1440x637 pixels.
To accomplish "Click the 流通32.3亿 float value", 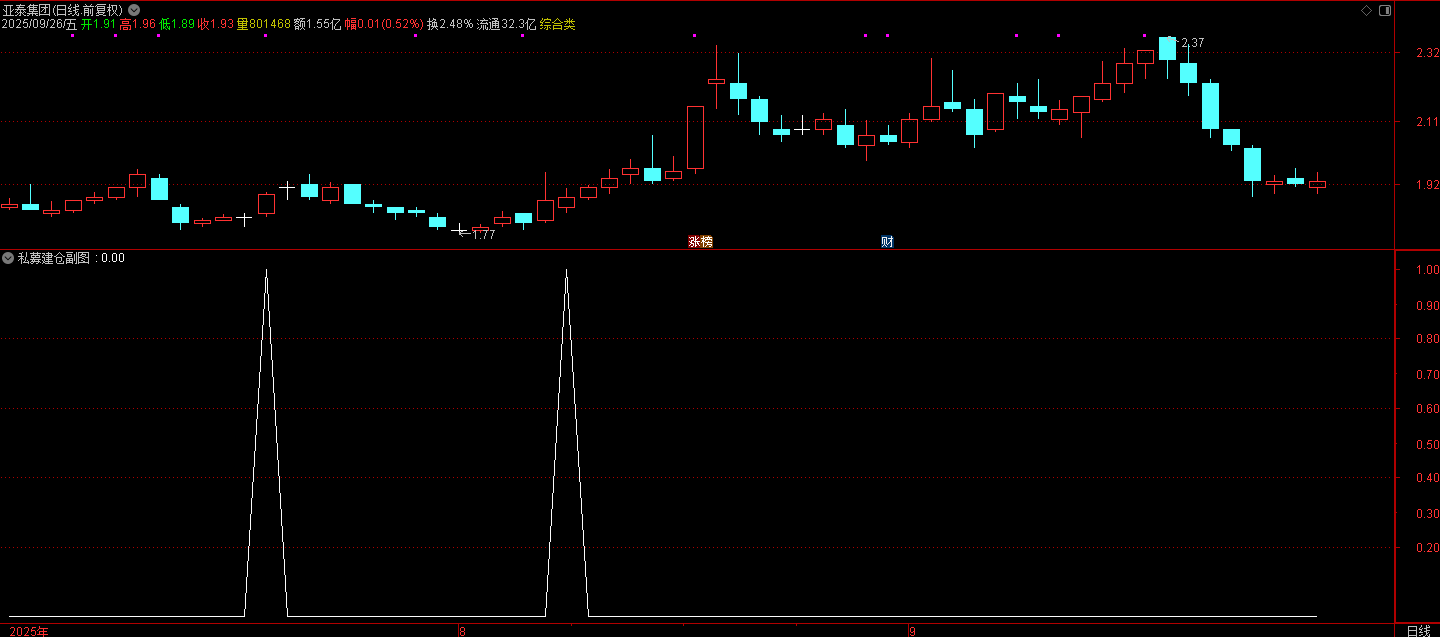I will tap(506, 24).
